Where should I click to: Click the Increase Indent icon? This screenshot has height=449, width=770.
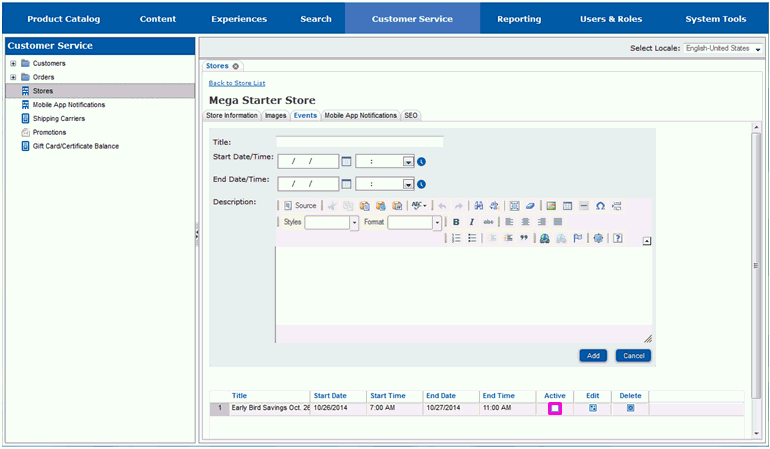click(x=508, y=238)
